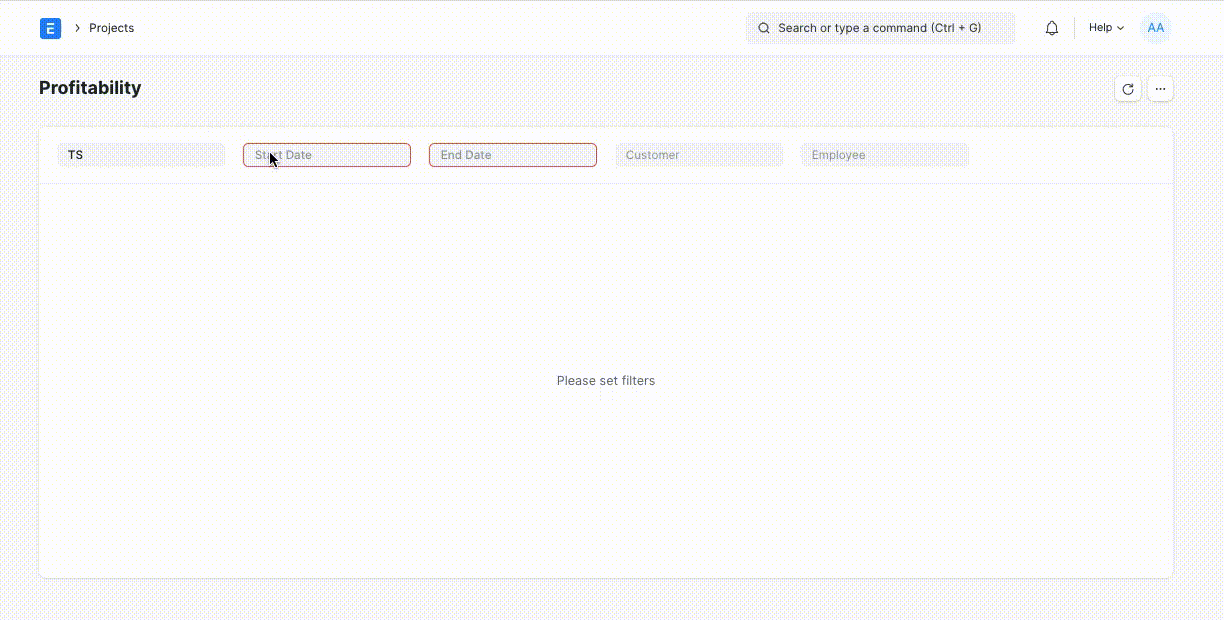Click the chevron arrow beside Help
1224x620 pixels.
tap(1120, 28)
